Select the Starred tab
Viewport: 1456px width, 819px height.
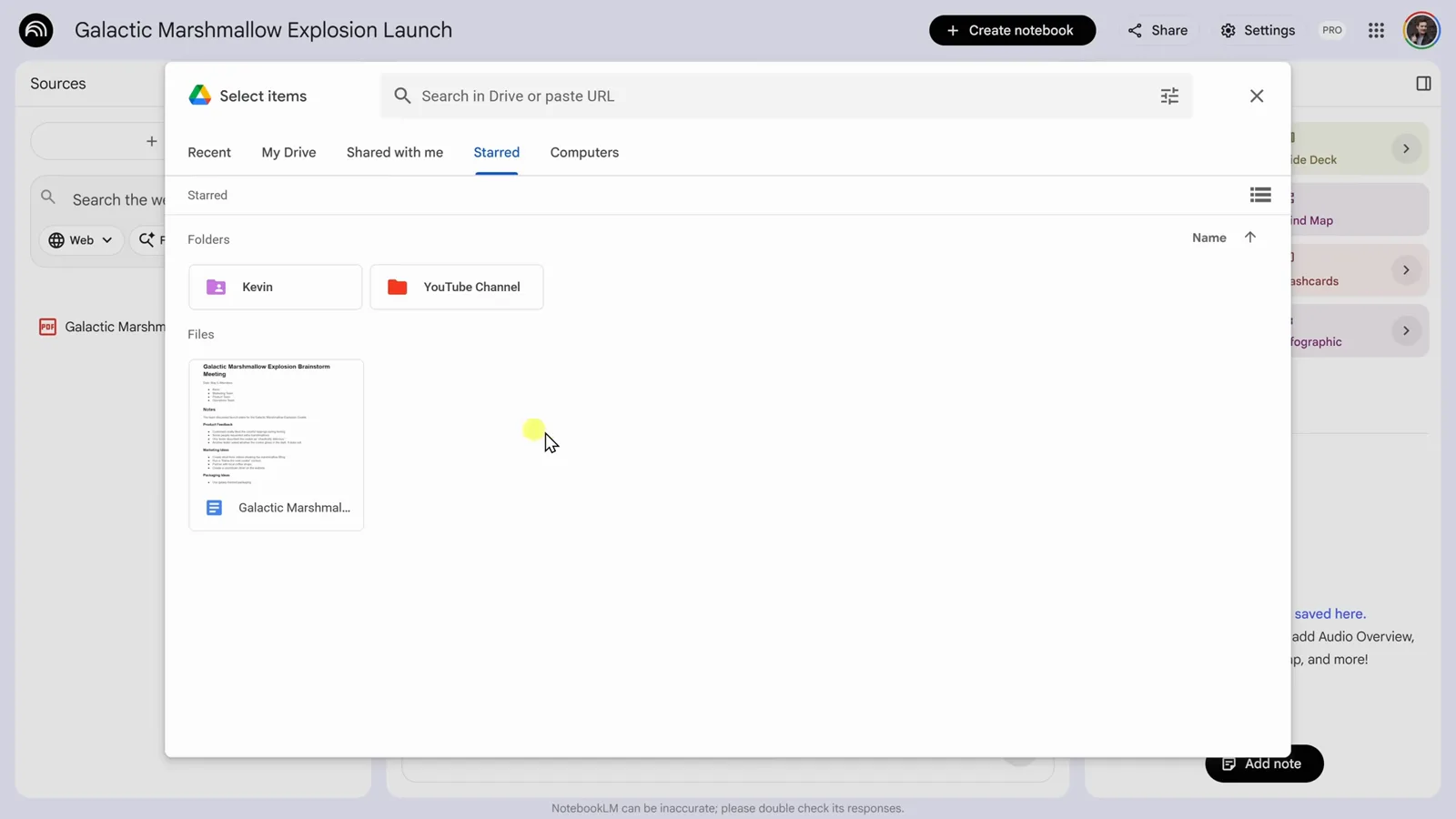497,153
